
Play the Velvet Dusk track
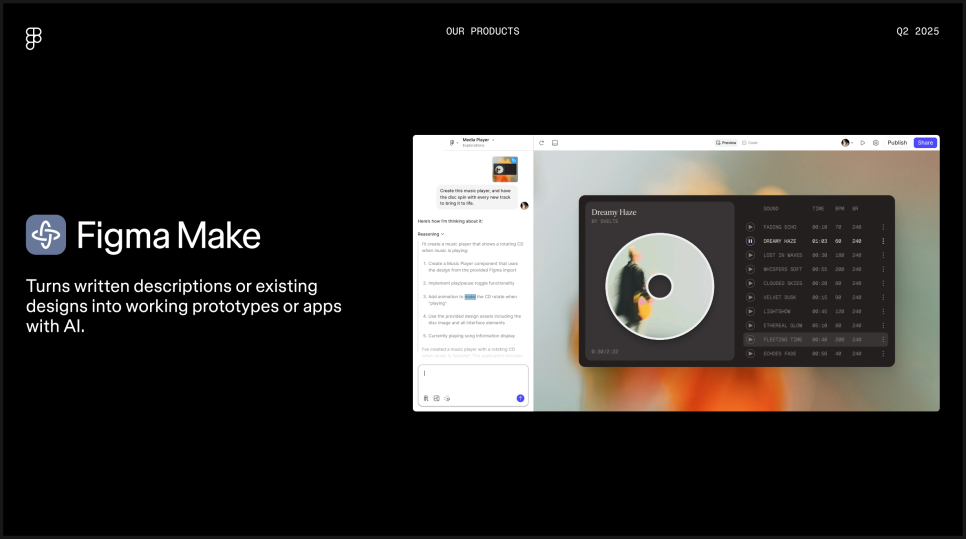tap(750, 298)
